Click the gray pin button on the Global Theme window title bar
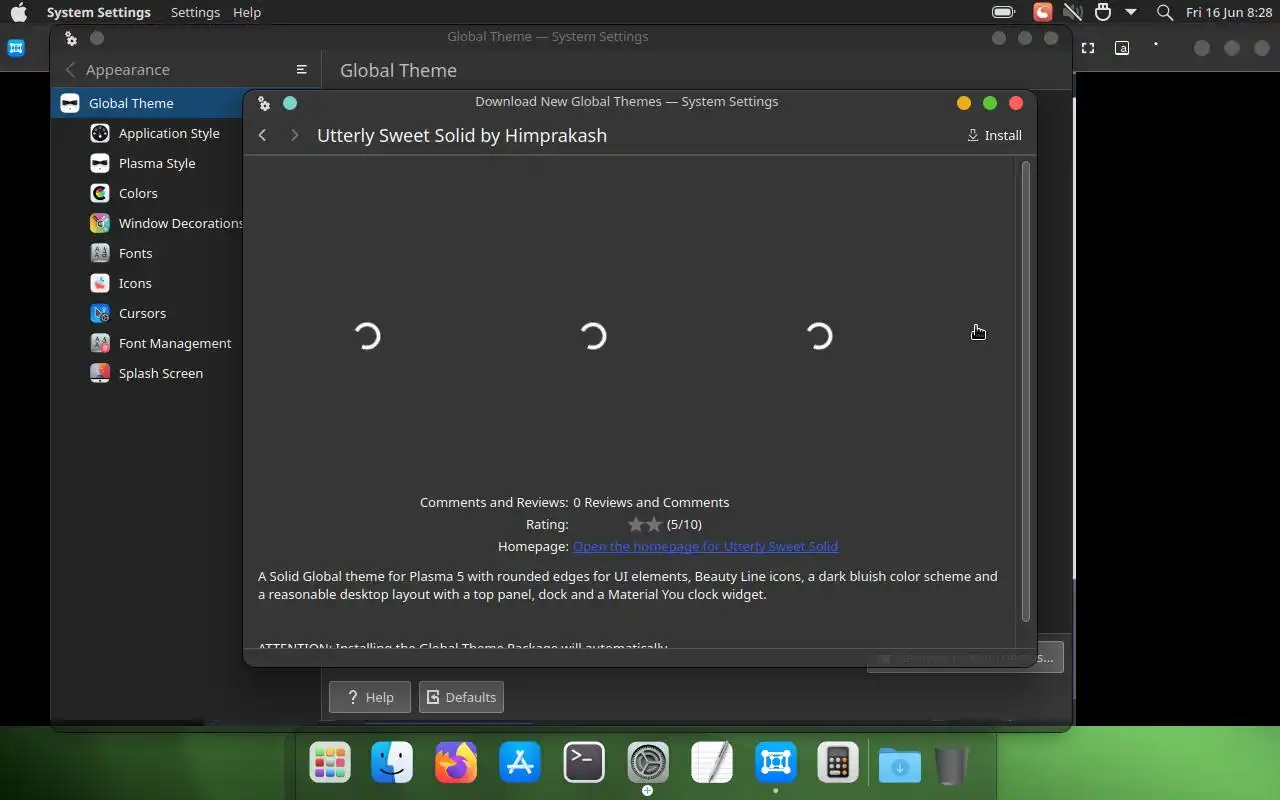1280x800 pixels. coord(97,38)
